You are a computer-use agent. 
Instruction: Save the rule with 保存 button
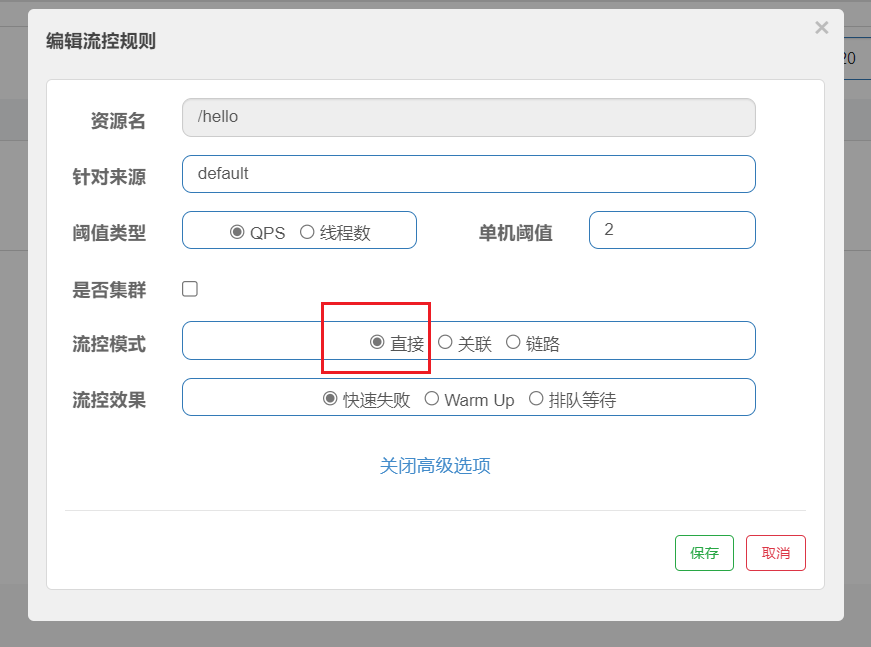[704, 553]
